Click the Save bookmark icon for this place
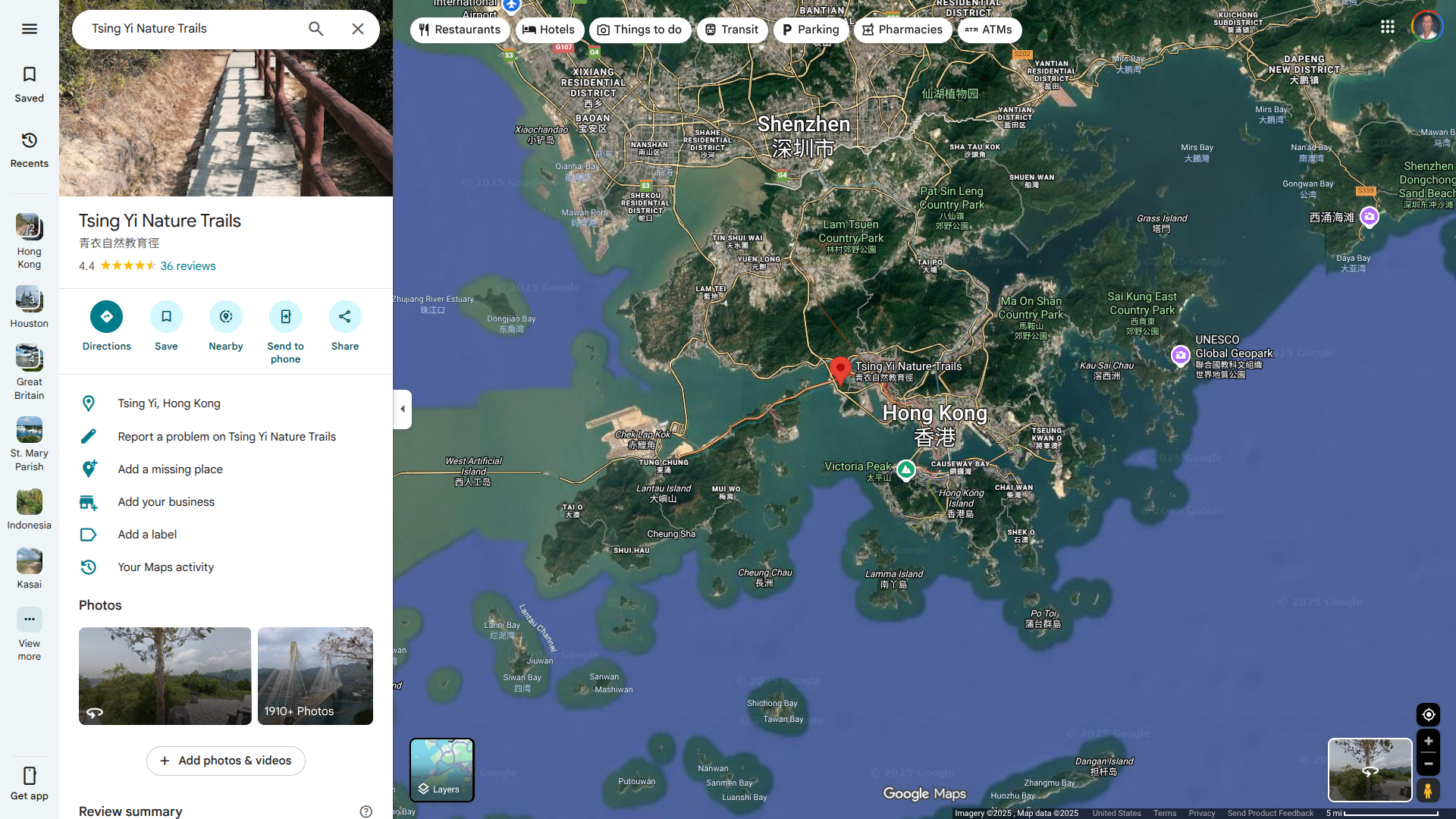This screenshot has width=1456, height=819. click(166, 316)
